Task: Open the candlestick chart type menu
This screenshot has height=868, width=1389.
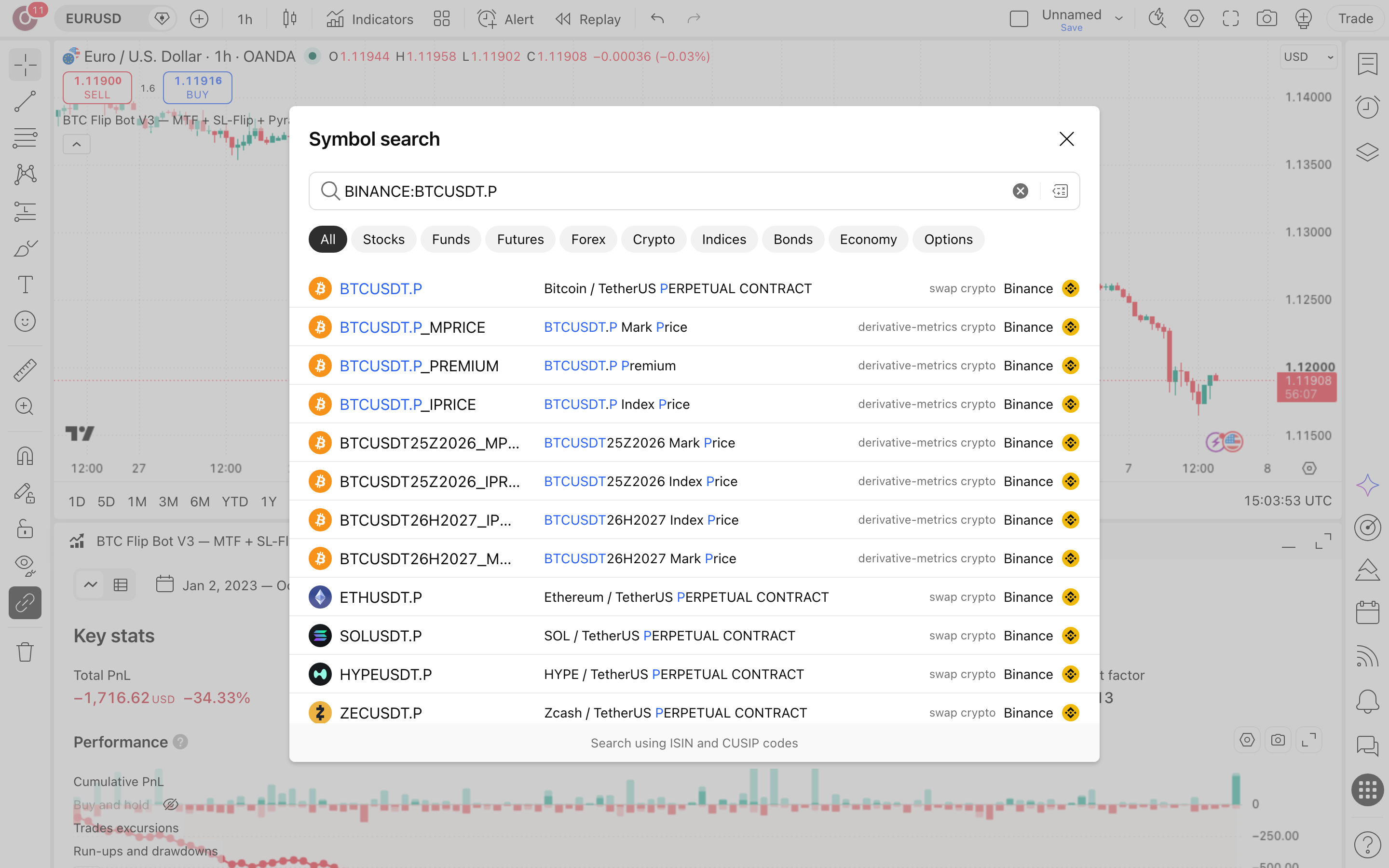Action: (x=290, y=19)
